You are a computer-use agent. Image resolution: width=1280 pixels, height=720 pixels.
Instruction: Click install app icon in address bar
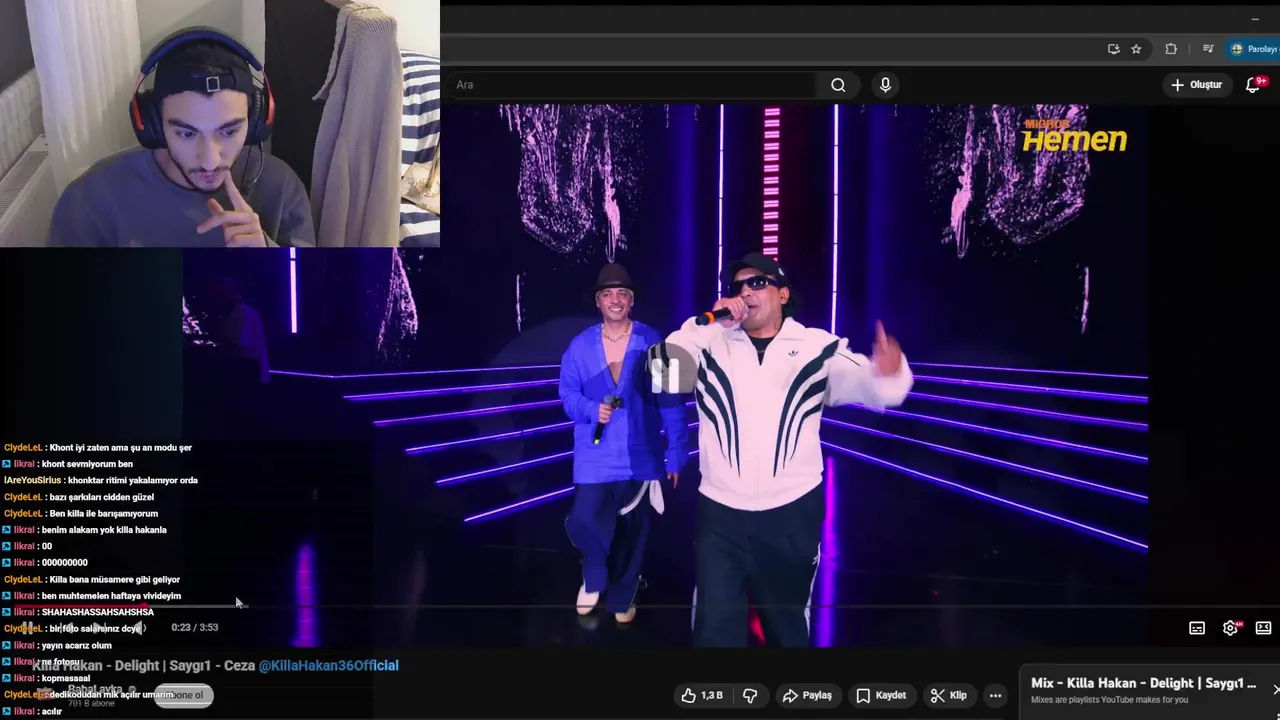pyautogui.click(x=1113, y=49)
